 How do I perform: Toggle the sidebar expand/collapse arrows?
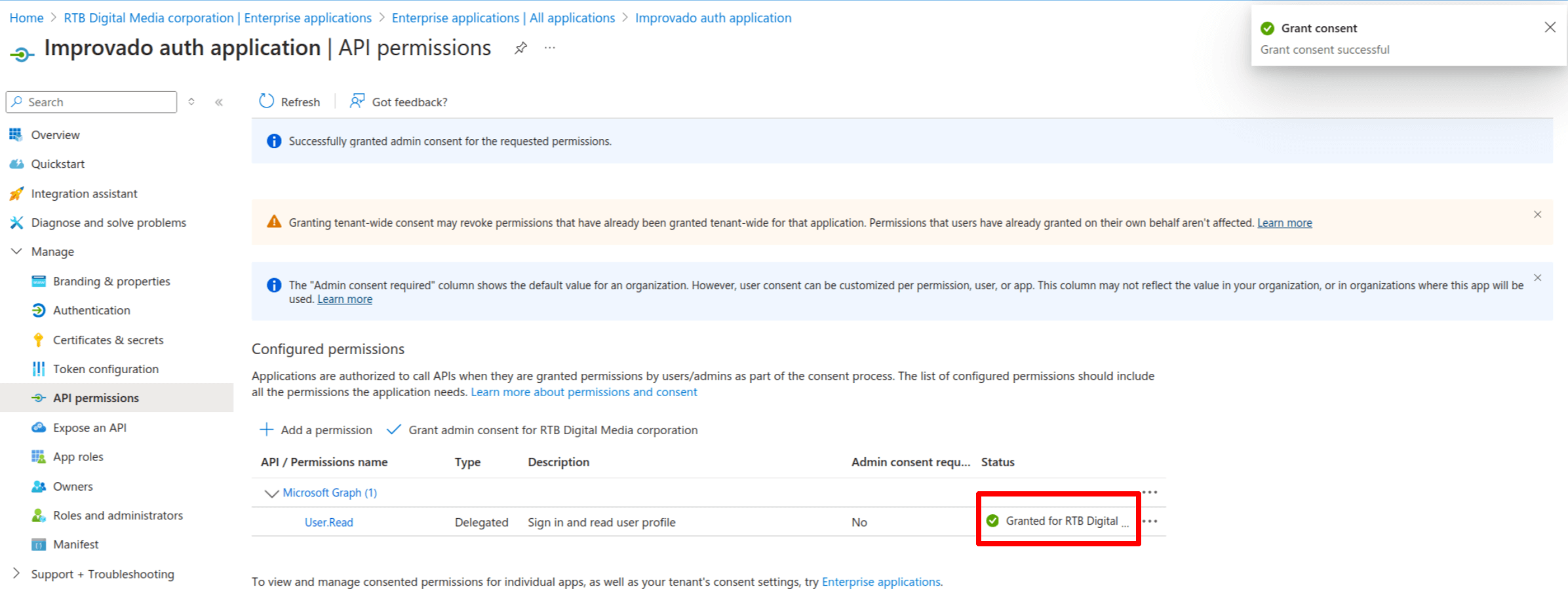pos(191,102)
